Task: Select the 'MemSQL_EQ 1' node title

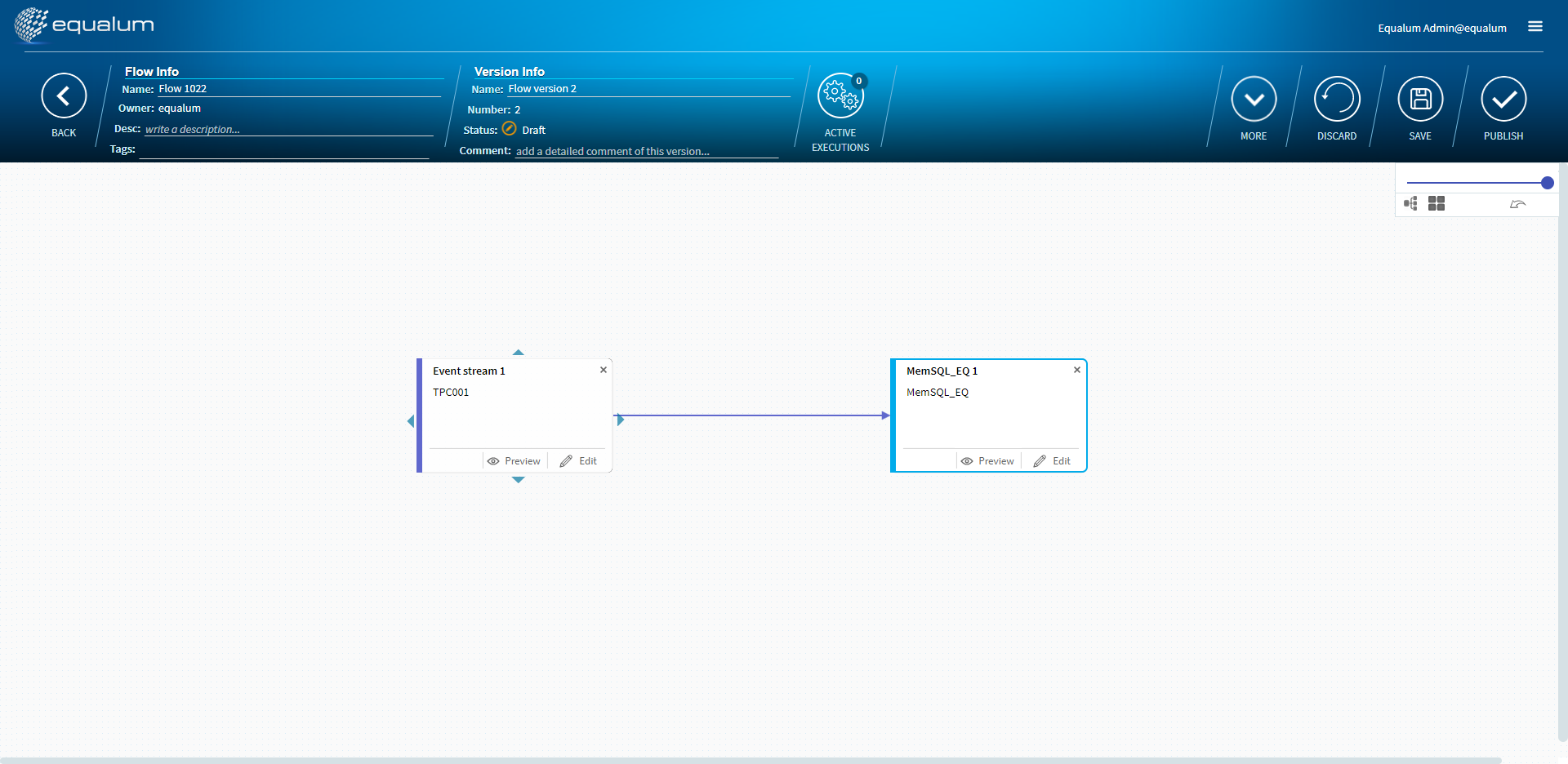Action: (942, 371)
